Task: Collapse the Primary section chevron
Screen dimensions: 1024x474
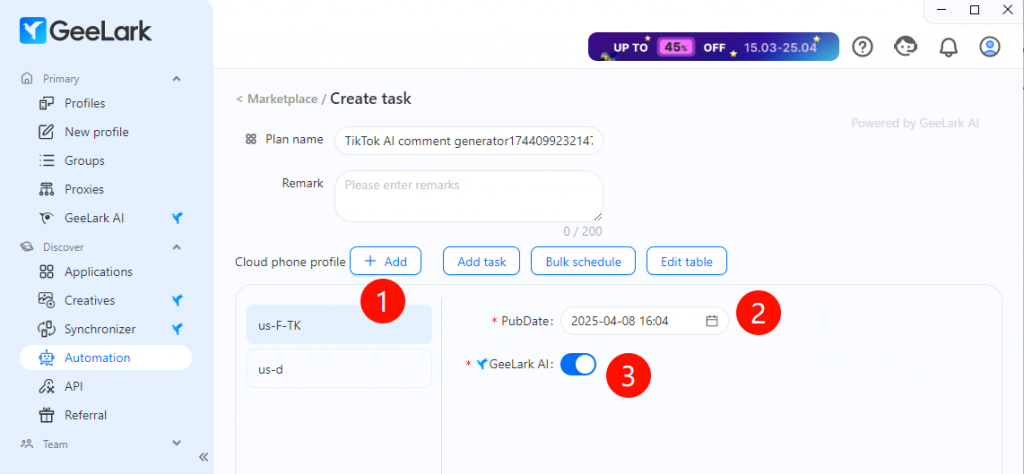Action: pyautogui.click(x=176, y=78)
